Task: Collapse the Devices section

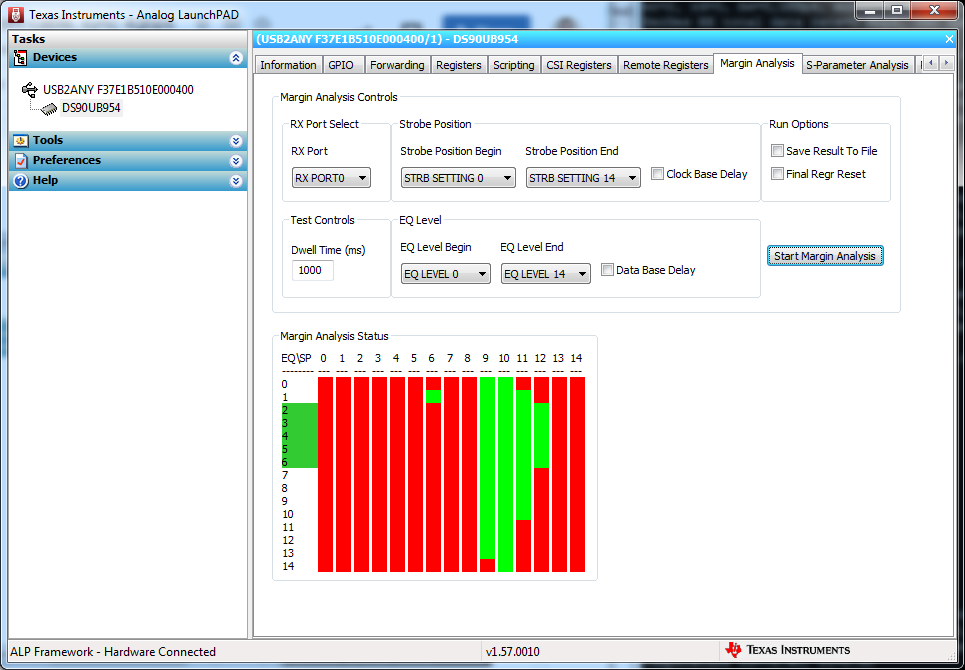Action: coord(236,58)
